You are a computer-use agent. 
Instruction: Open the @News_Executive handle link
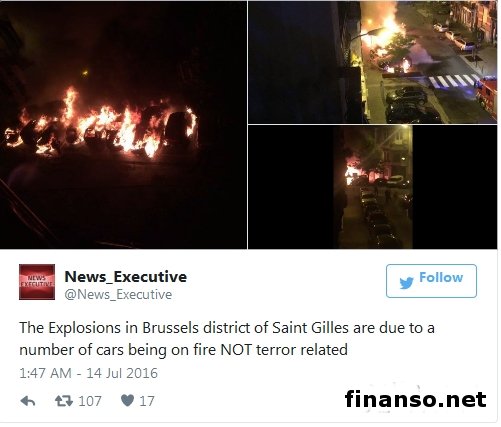[x=118, y=295]
